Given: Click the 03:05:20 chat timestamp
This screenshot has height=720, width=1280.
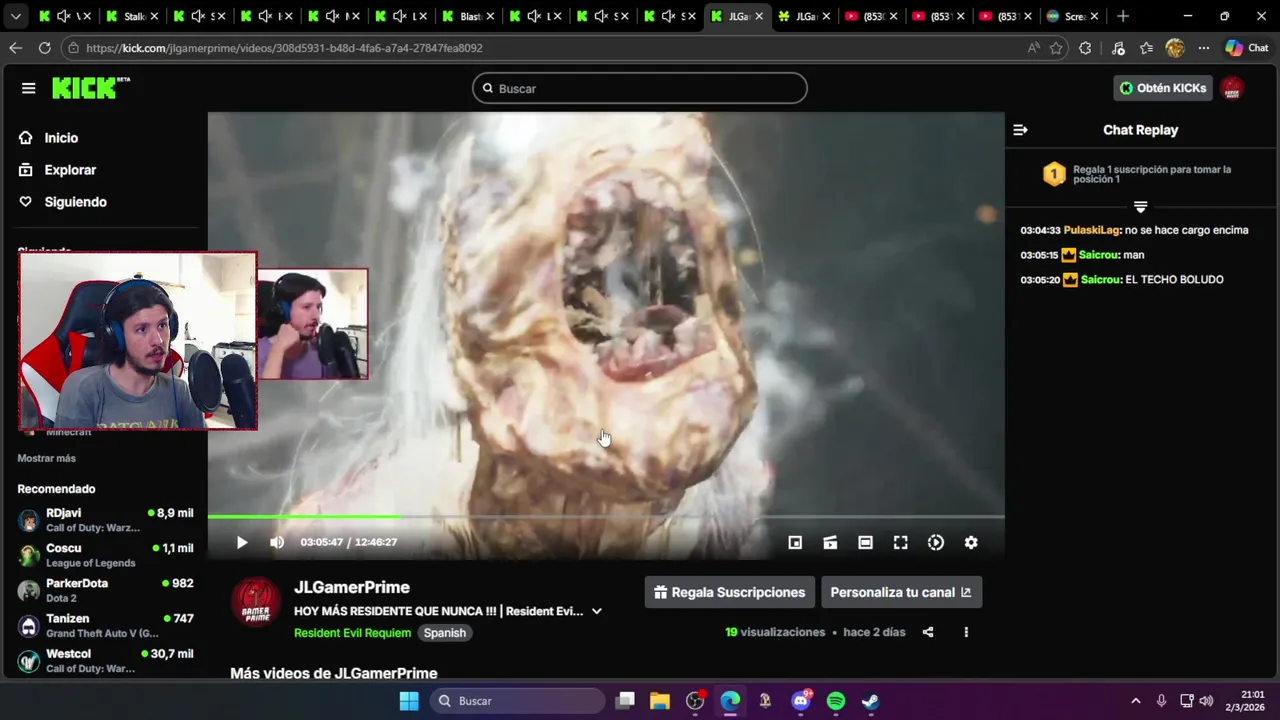Looking at the screenshot, I should click(x=1040, y=280).
